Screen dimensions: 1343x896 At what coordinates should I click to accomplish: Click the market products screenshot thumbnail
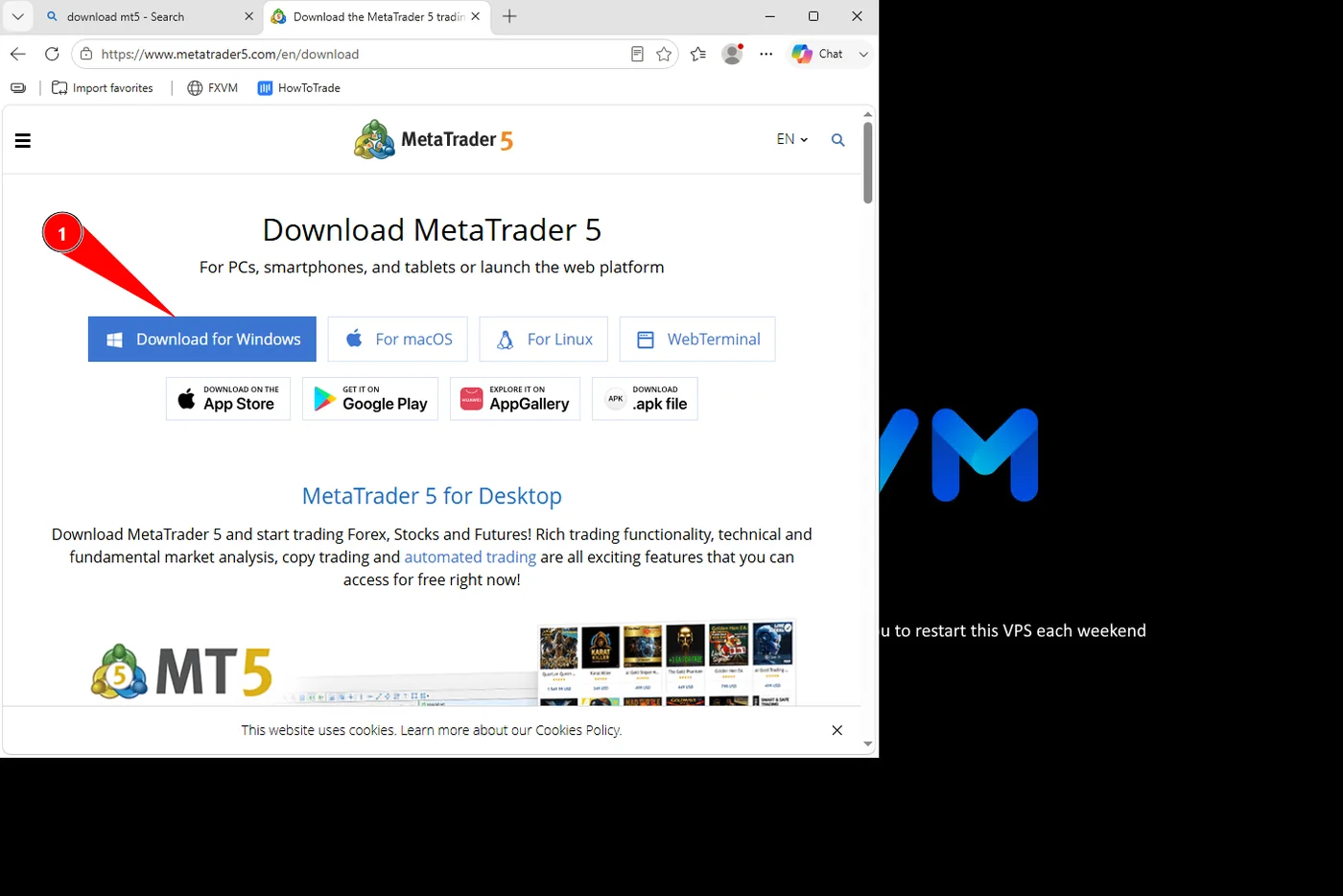pyautogui.click(x=667, y=664)
